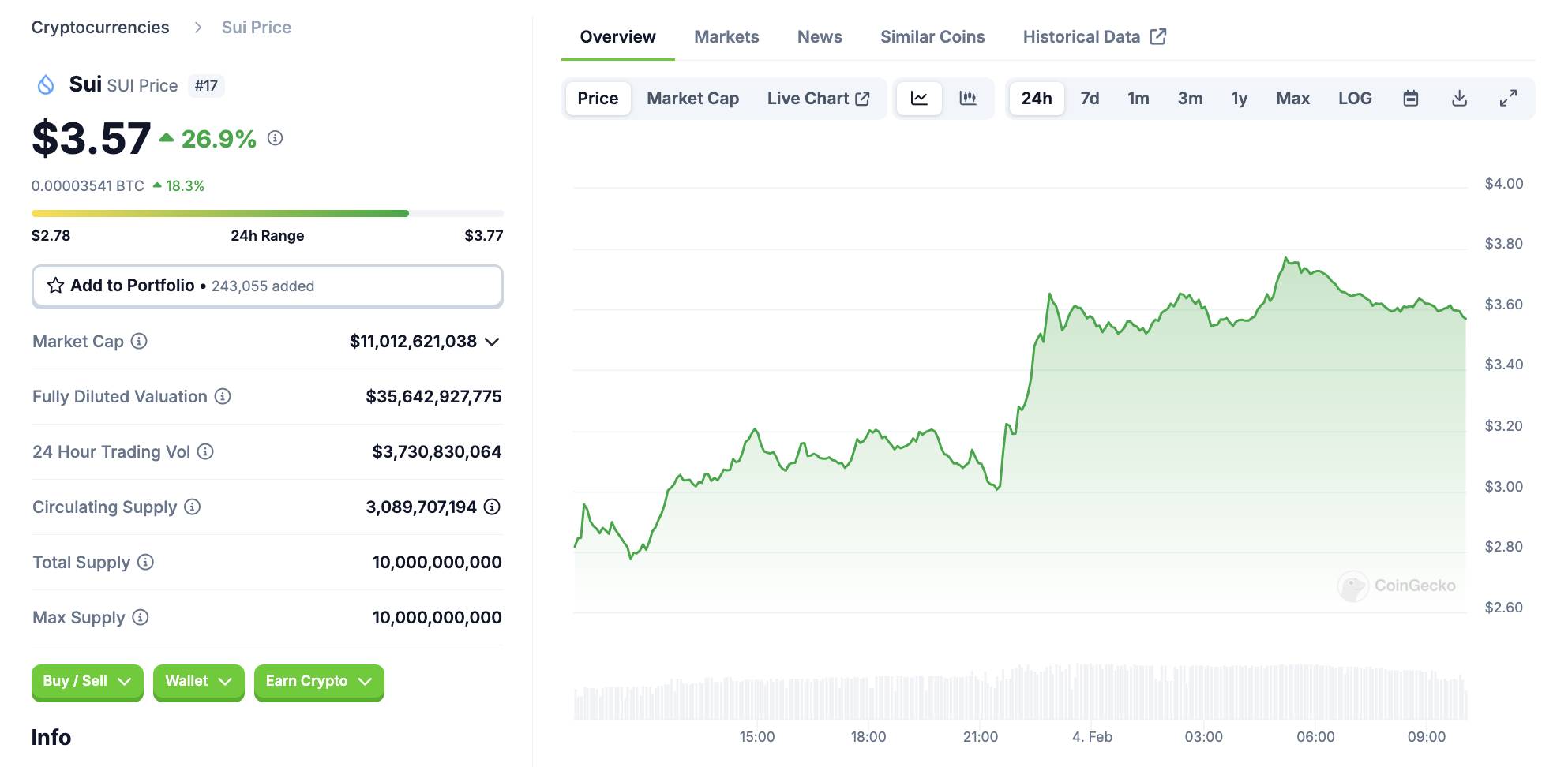This screenshot has width=1568, height=767.
Task: Download chart data icon
Action: click(x=1460, y=99)
